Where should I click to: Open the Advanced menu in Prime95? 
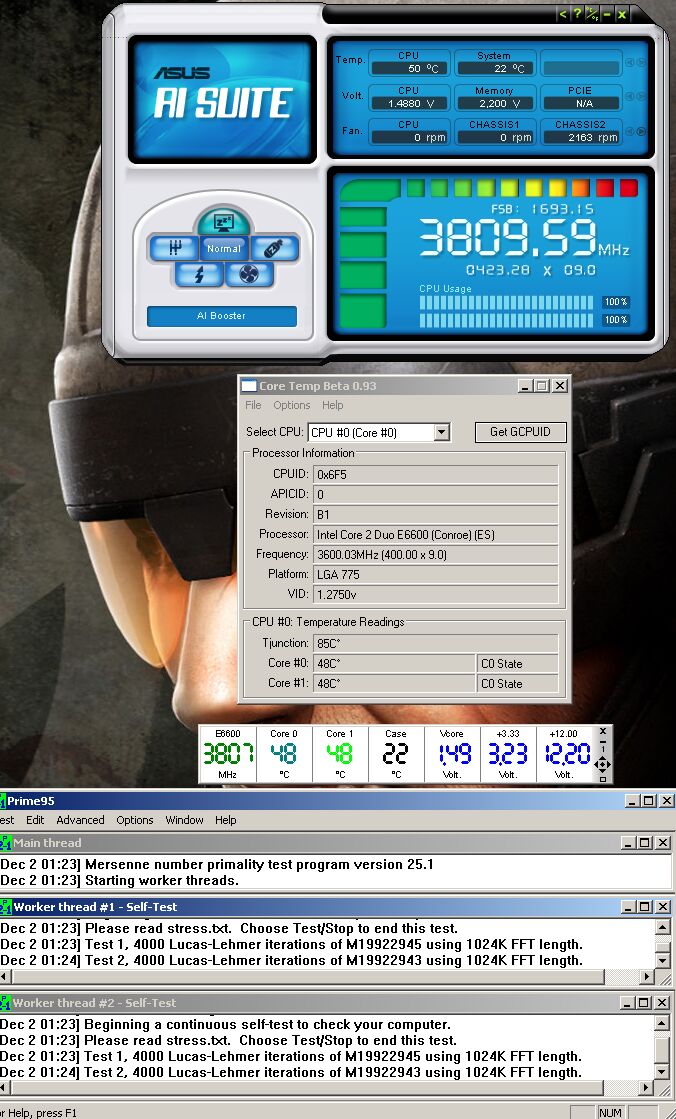(81, 820)
